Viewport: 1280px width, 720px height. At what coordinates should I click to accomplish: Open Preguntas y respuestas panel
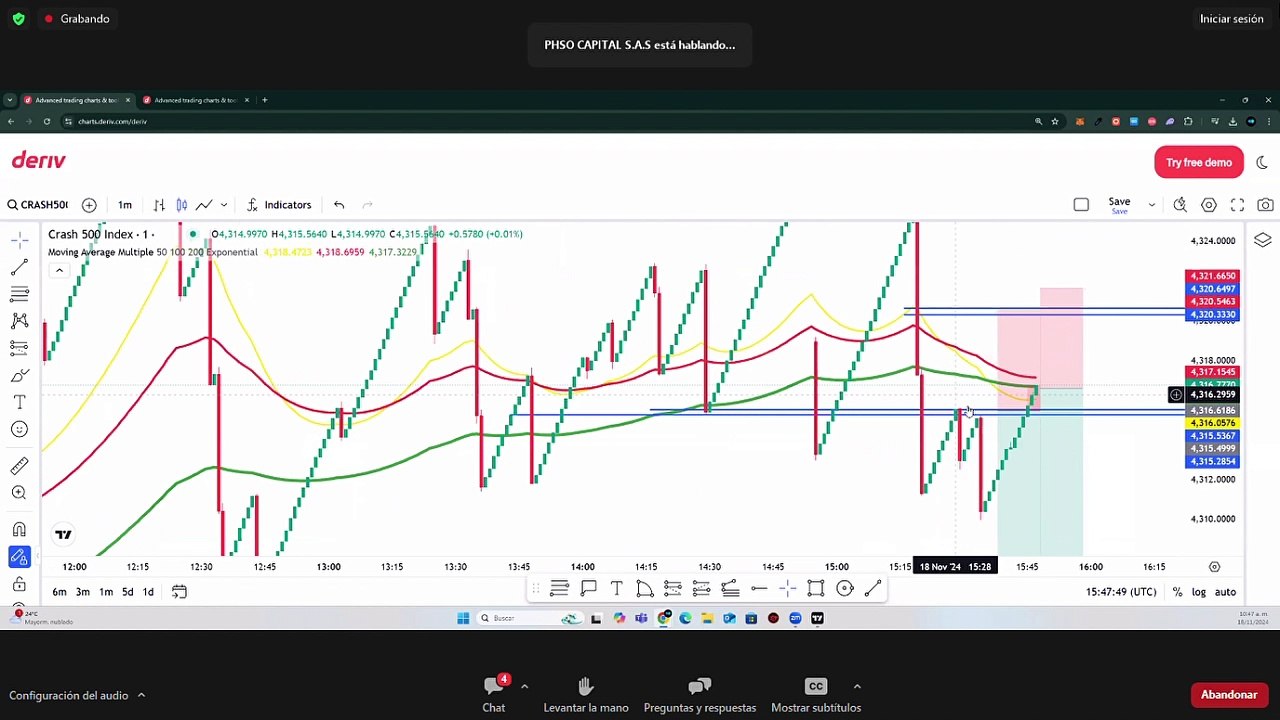pyautogui.click(x=700, y=694)
